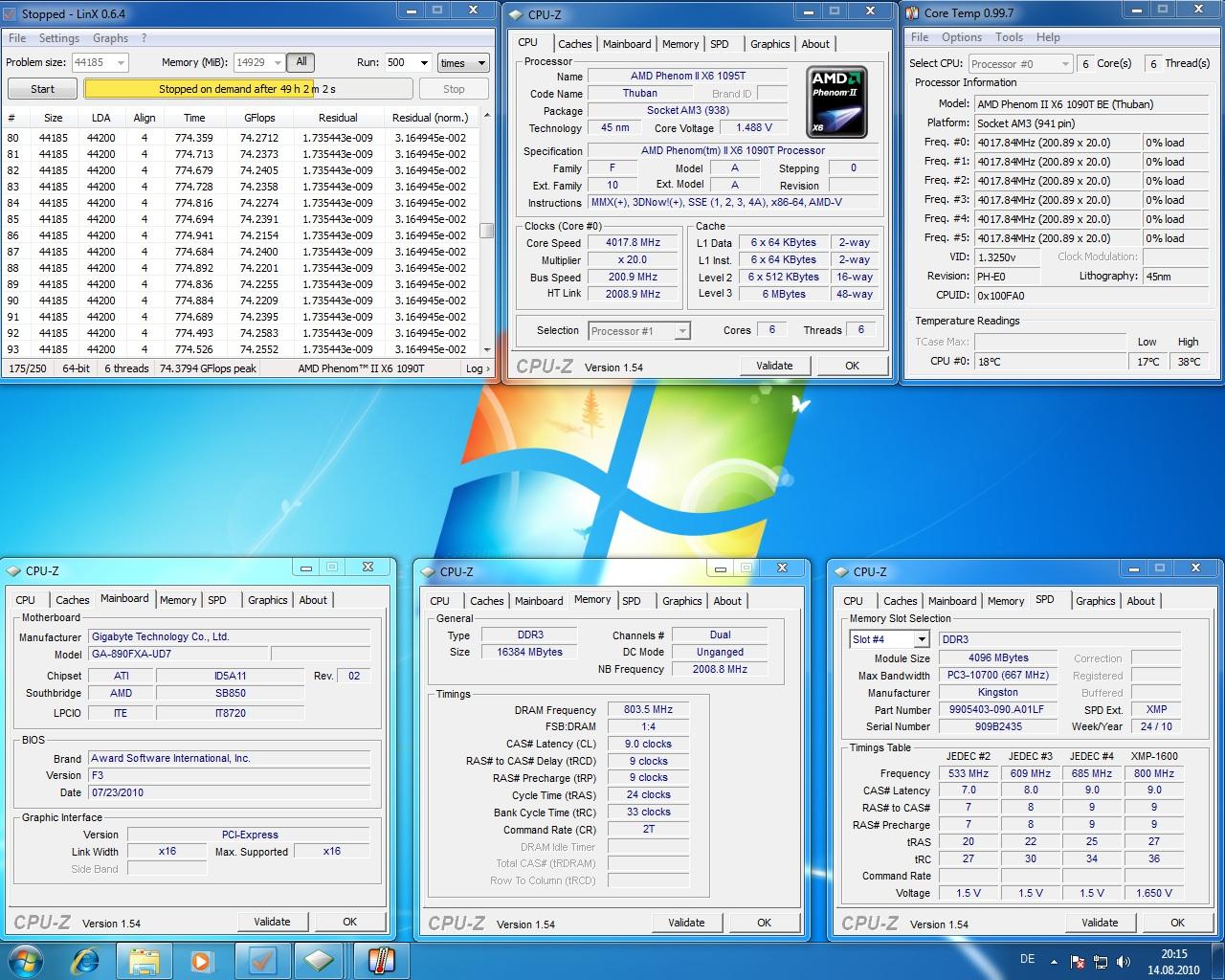The width and height of the screenshot is (1225, 980).
Task: Open the Run count 500 dropdown
Action: coord(424,62)
